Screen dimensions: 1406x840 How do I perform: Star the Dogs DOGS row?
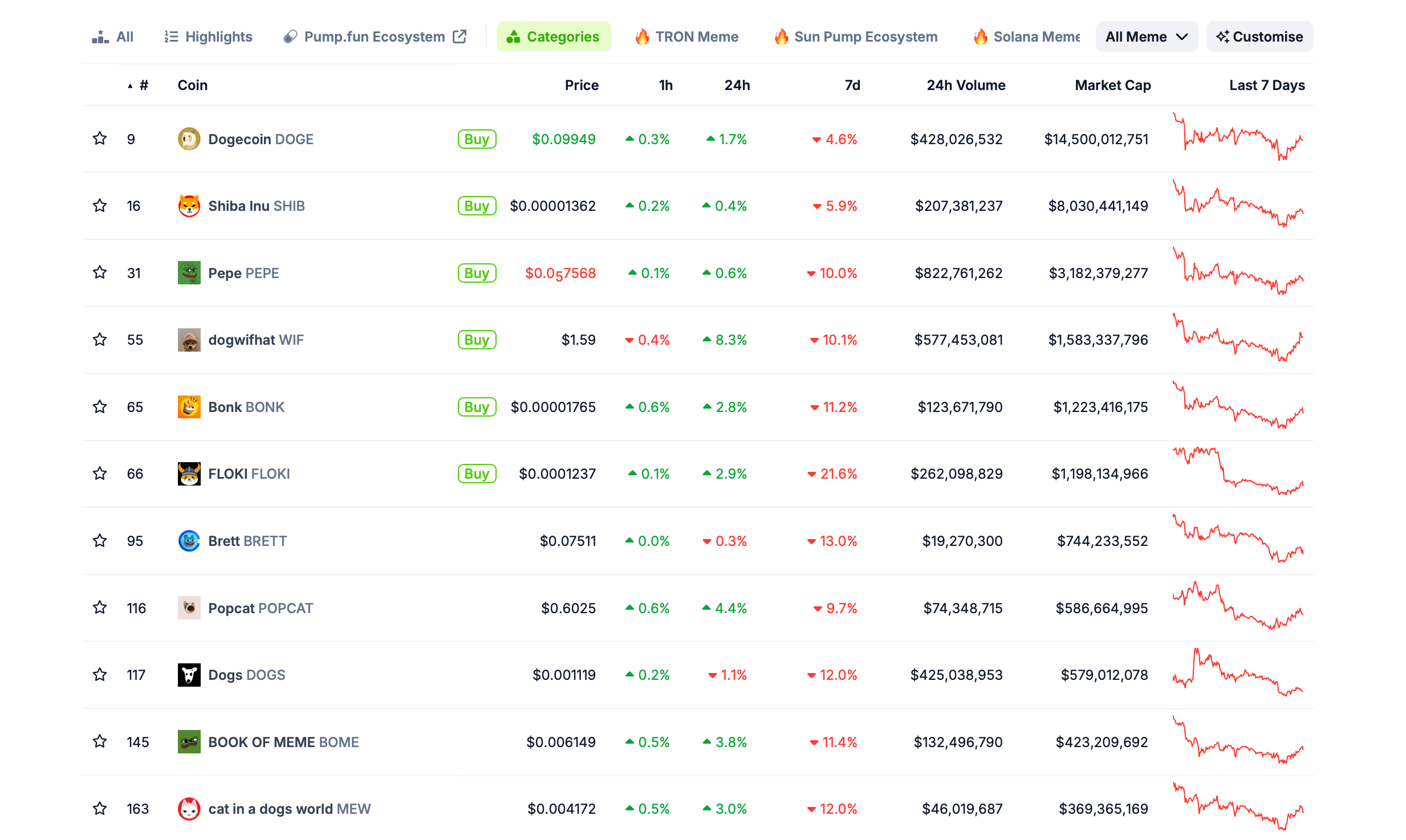[x=100, y=674]
